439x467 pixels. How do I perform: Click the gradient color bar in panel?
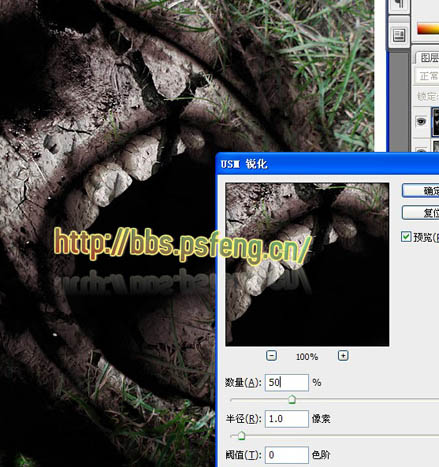click(x=428, y=29)
